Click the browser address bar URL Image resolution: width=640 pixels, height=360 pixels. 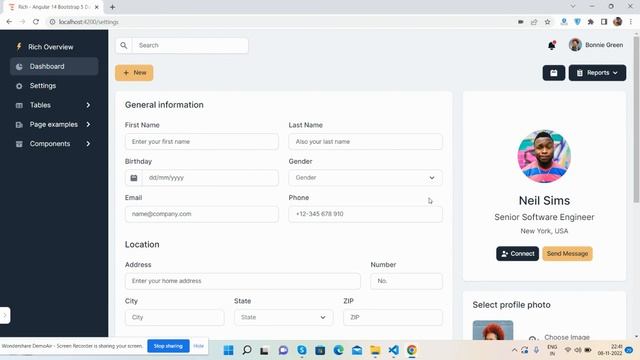click(x=89, y=22)
